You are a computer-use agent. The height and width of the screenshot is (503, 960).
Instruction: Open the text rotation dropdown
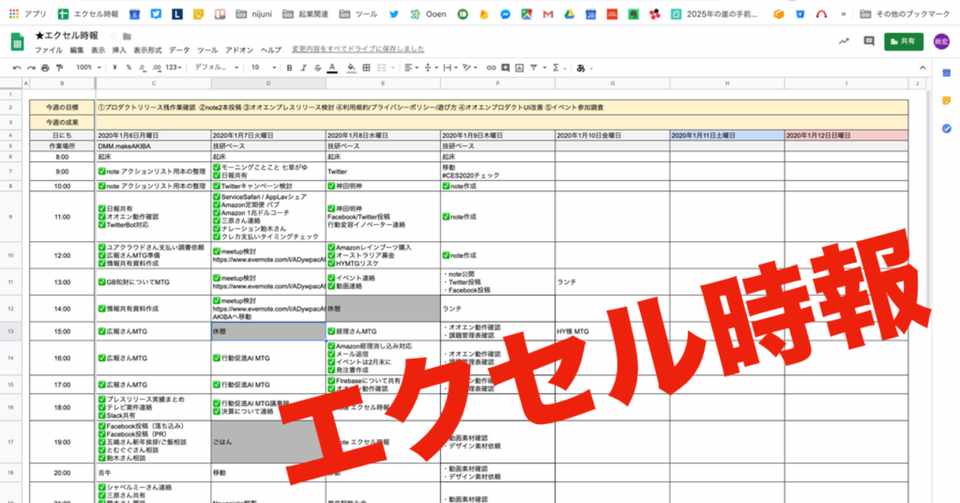[x=470, y=68]
